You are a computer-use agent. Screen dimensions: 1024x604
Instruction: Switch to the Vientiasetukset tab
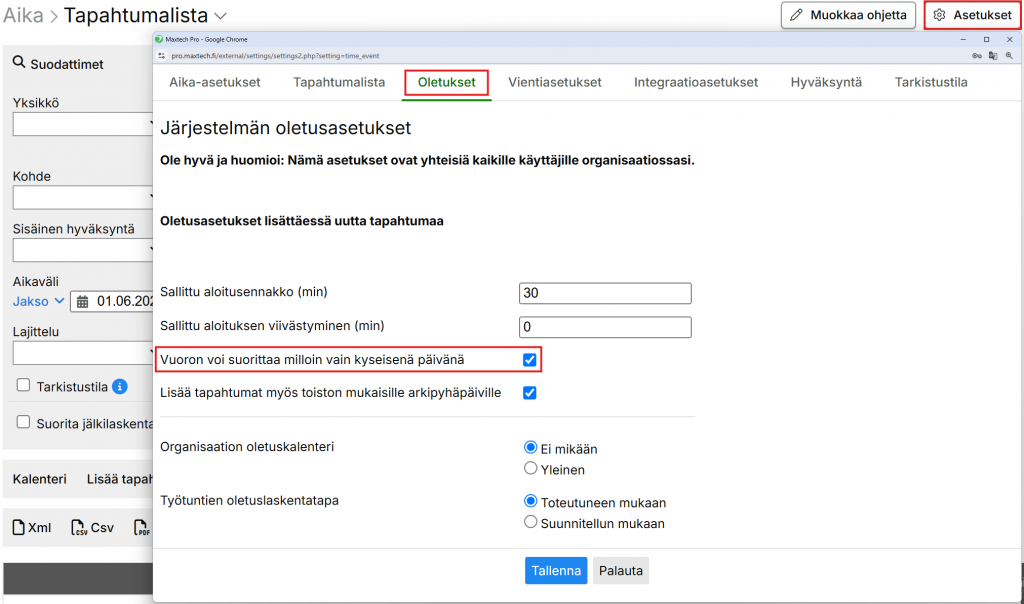tap(554, 82)
